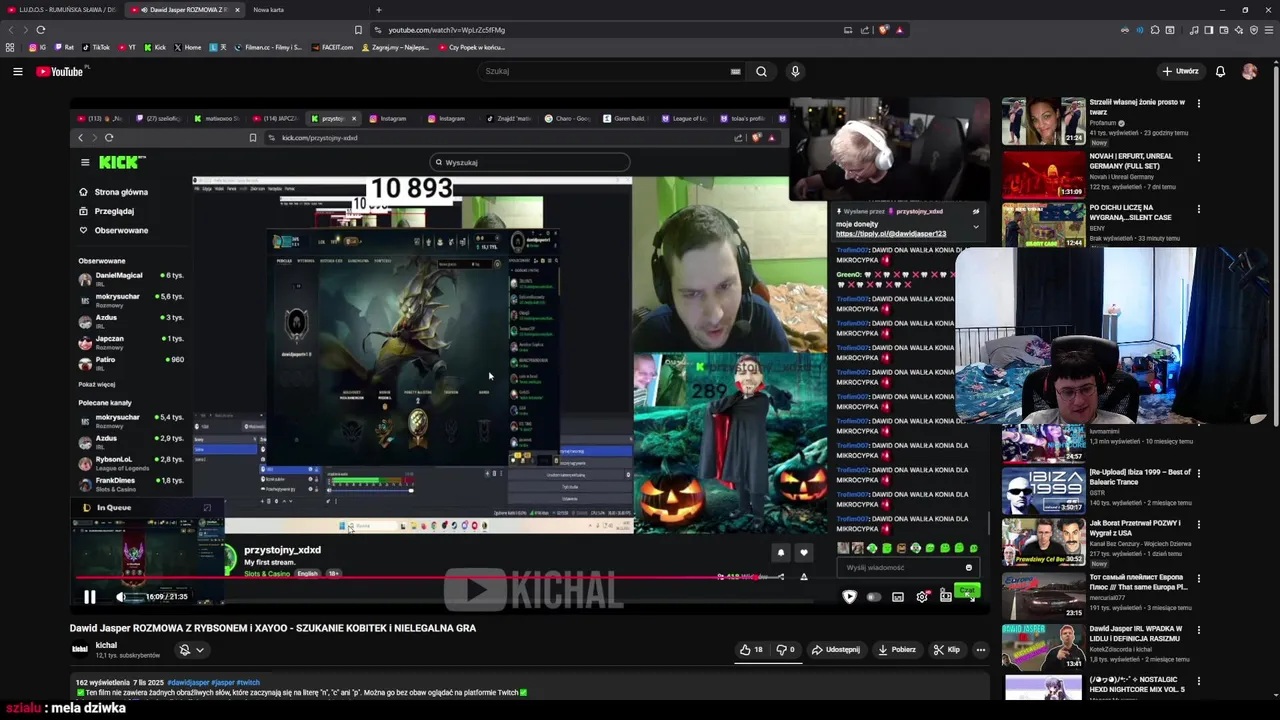
Task: Open PO CICHU LICZĘ NA WYGRANĄ title
Action: point(1130,212)
